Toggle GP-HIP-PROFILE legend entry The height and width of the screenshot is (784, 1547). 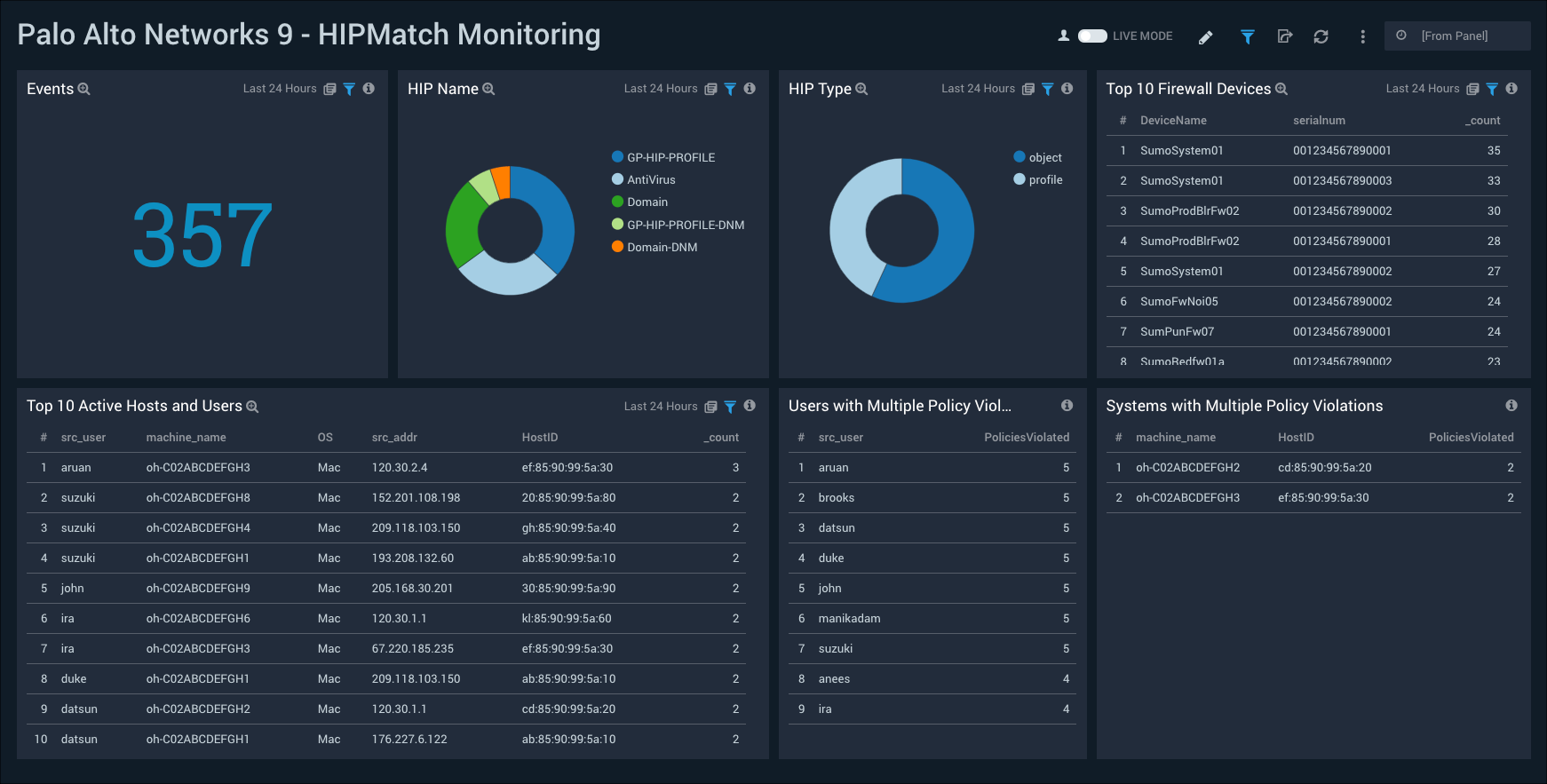pyautogui.click(x=670, y=157)
